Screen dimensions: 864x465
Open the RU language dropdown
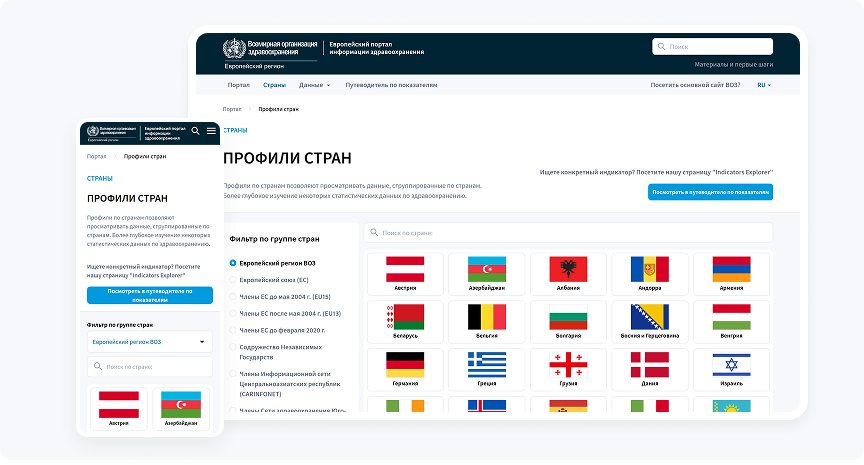coord(764,85)
